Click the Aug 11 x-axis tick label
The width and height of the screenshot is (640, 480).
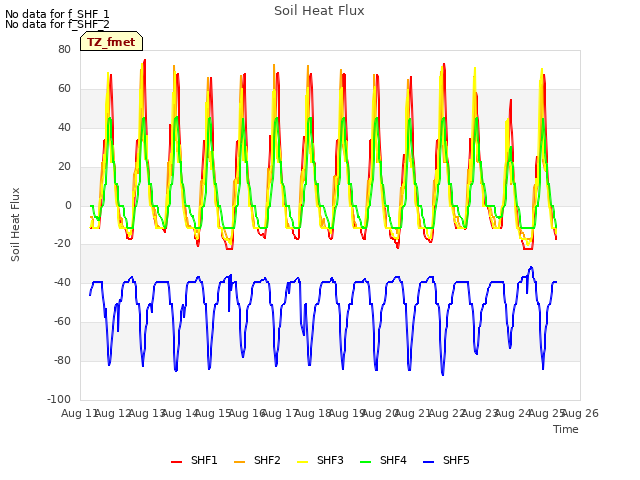[x=79, y=413]
